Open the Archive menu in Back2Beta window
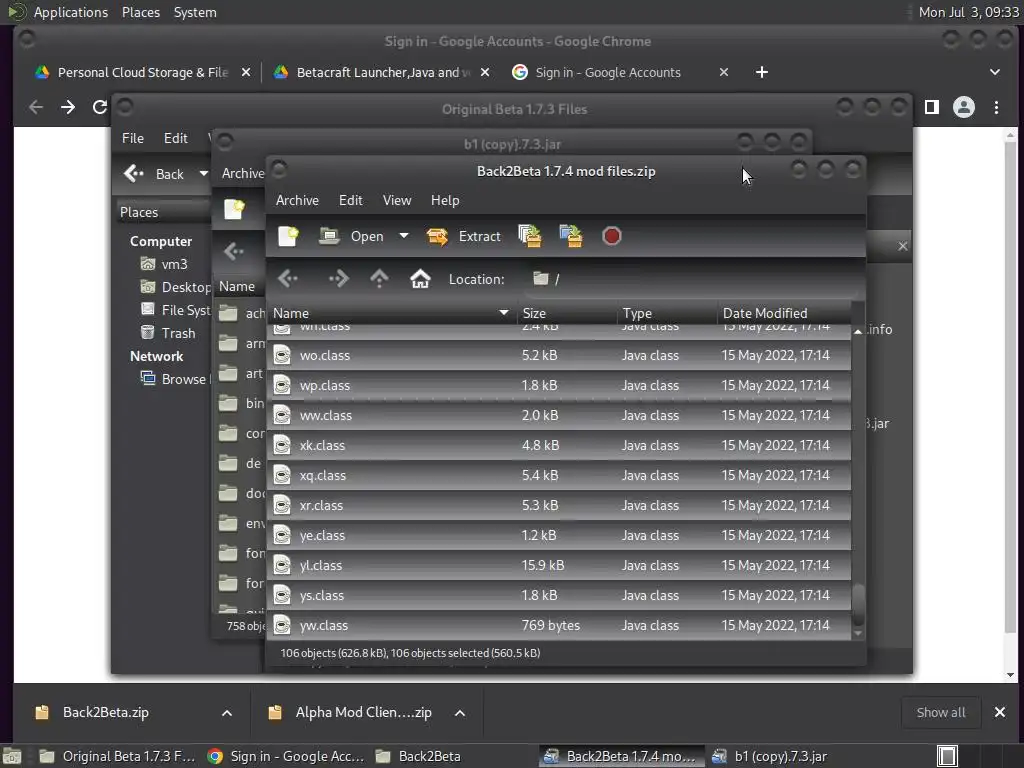 297,200
